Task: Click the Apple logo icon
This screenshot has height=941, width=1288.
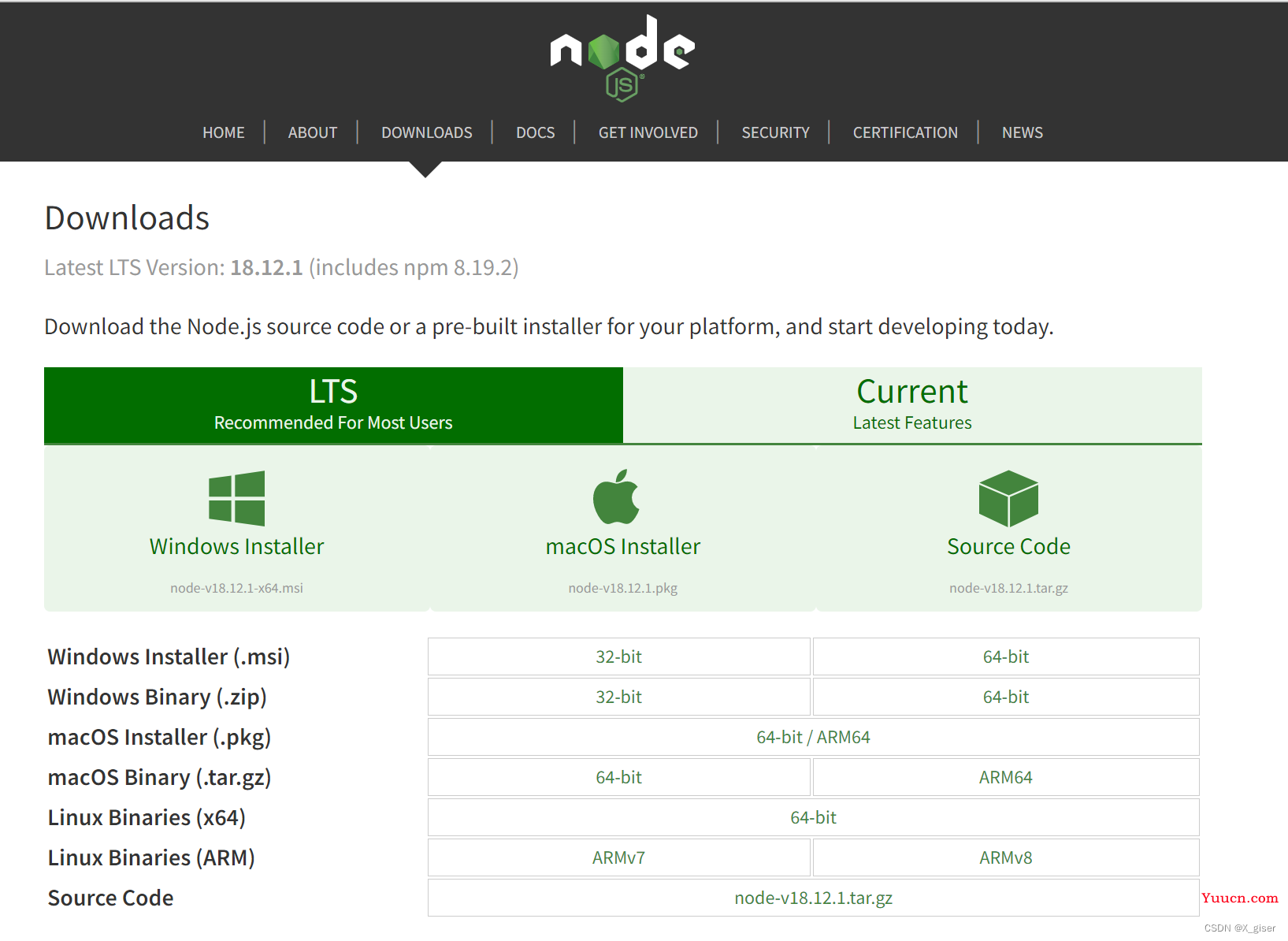Action: pyautogui.click(x=616, y=497)
